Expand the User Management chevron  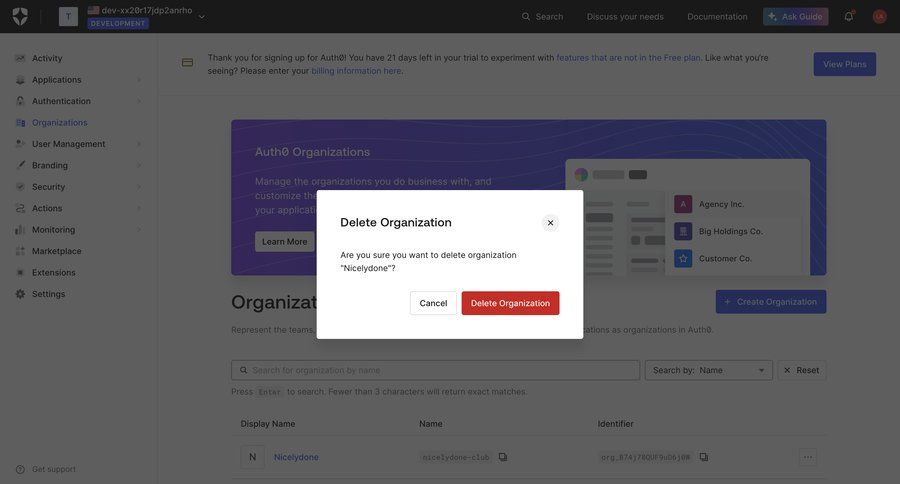click(139, 144)
